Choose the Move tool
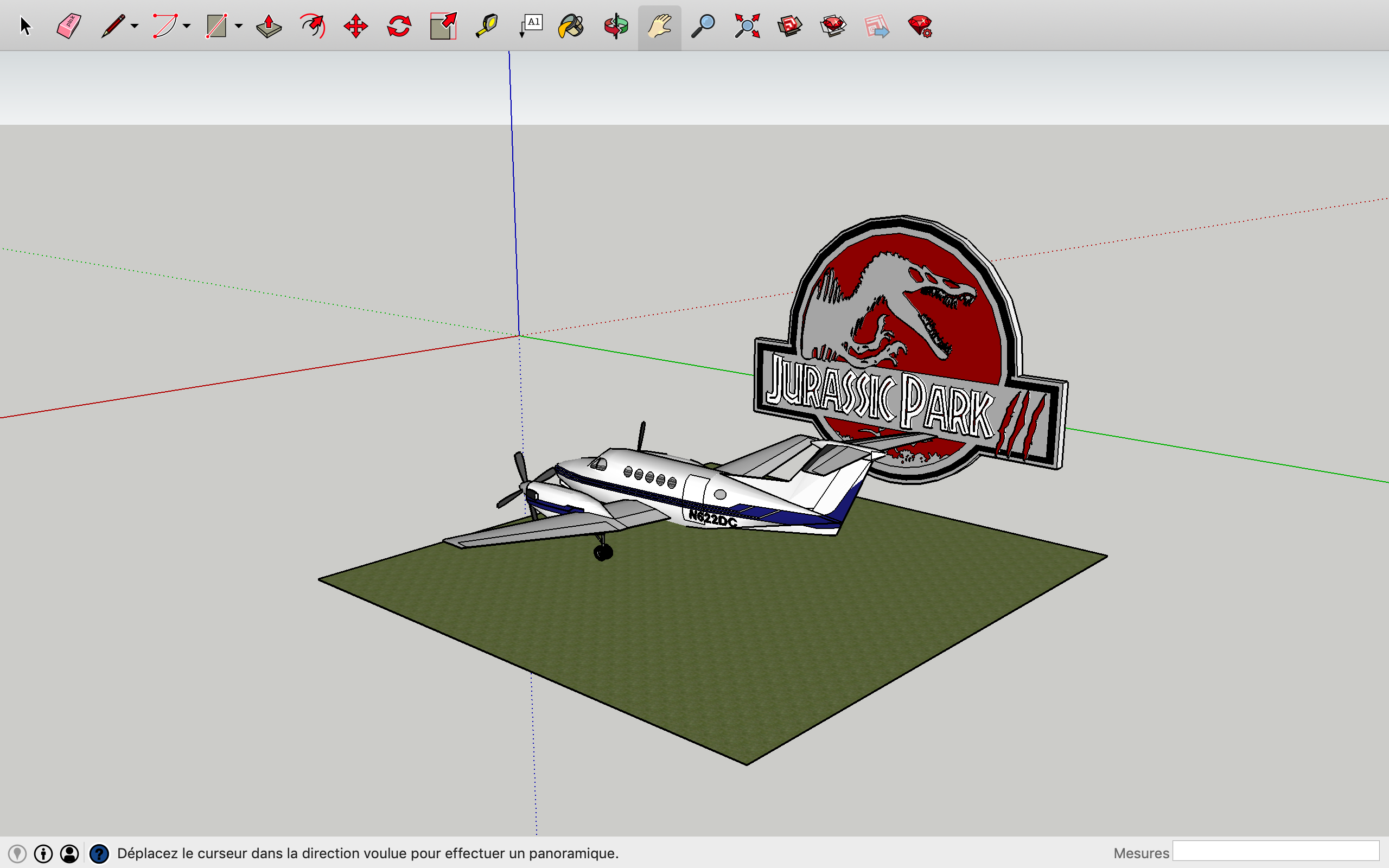The width and height of the screenshot is (1389, 868). point(356,26)
